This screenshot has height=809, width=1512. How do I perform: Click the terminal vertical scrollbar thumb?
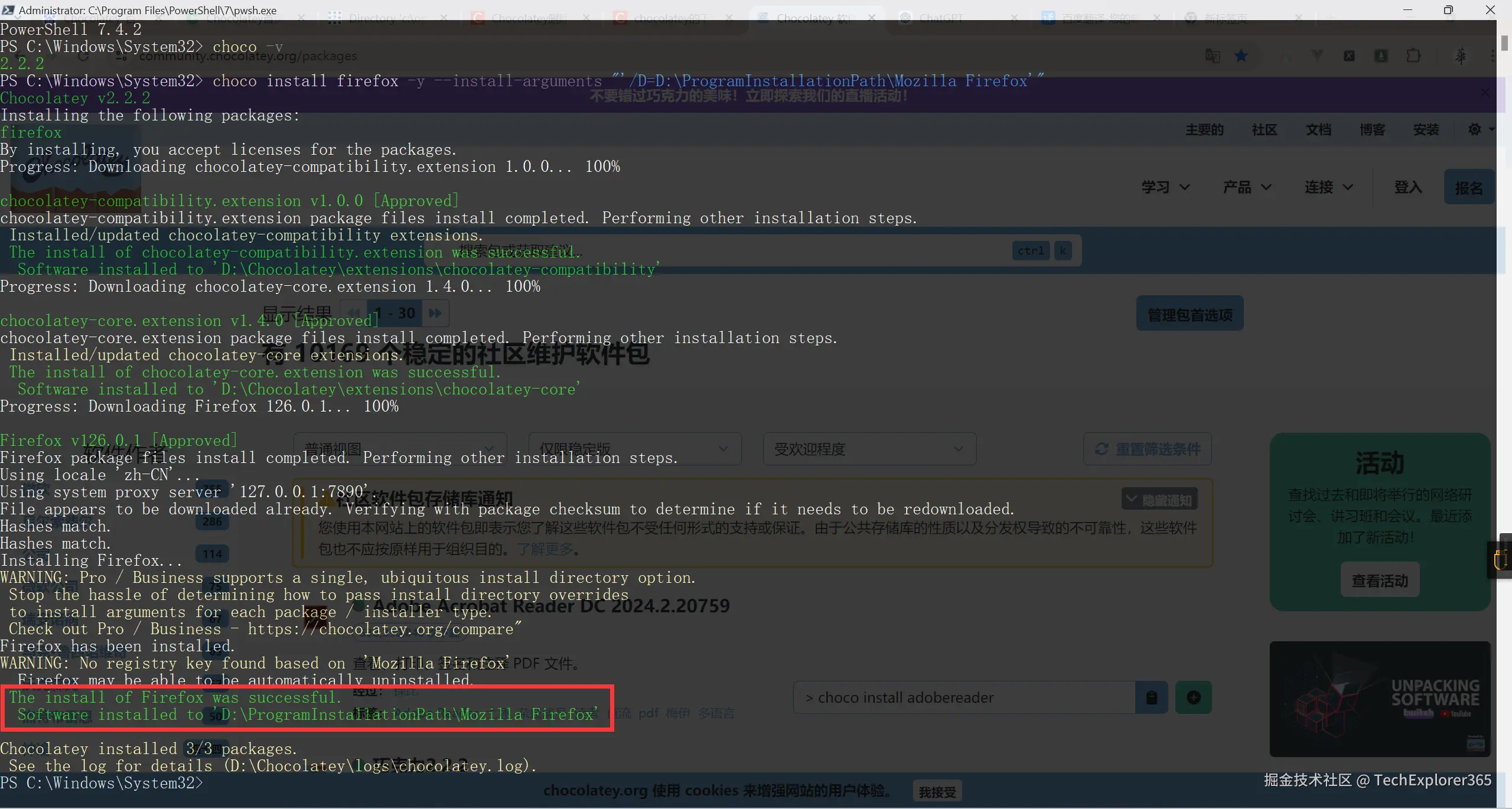tap(1504, 43)
